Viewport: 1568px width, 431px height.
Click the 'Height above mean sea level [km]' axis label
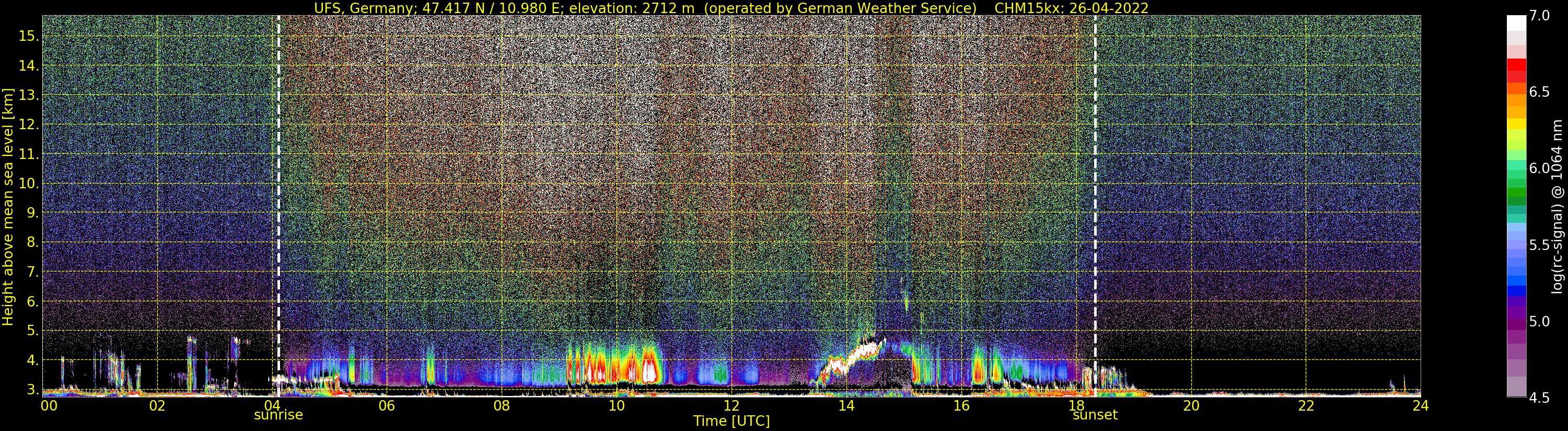coord(8,207)
